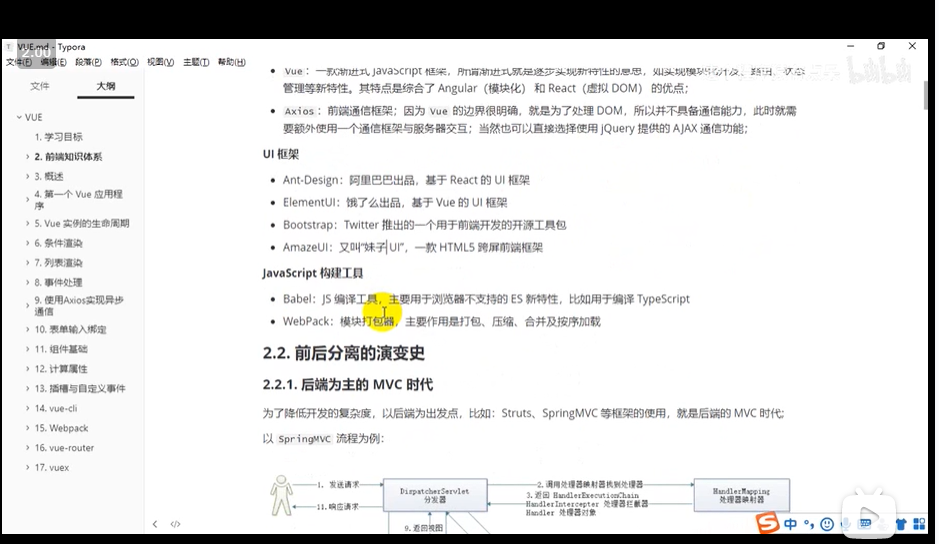939x544 pixels.
Task: Open the 主题(T) menu
Action: tap(196, 62)
